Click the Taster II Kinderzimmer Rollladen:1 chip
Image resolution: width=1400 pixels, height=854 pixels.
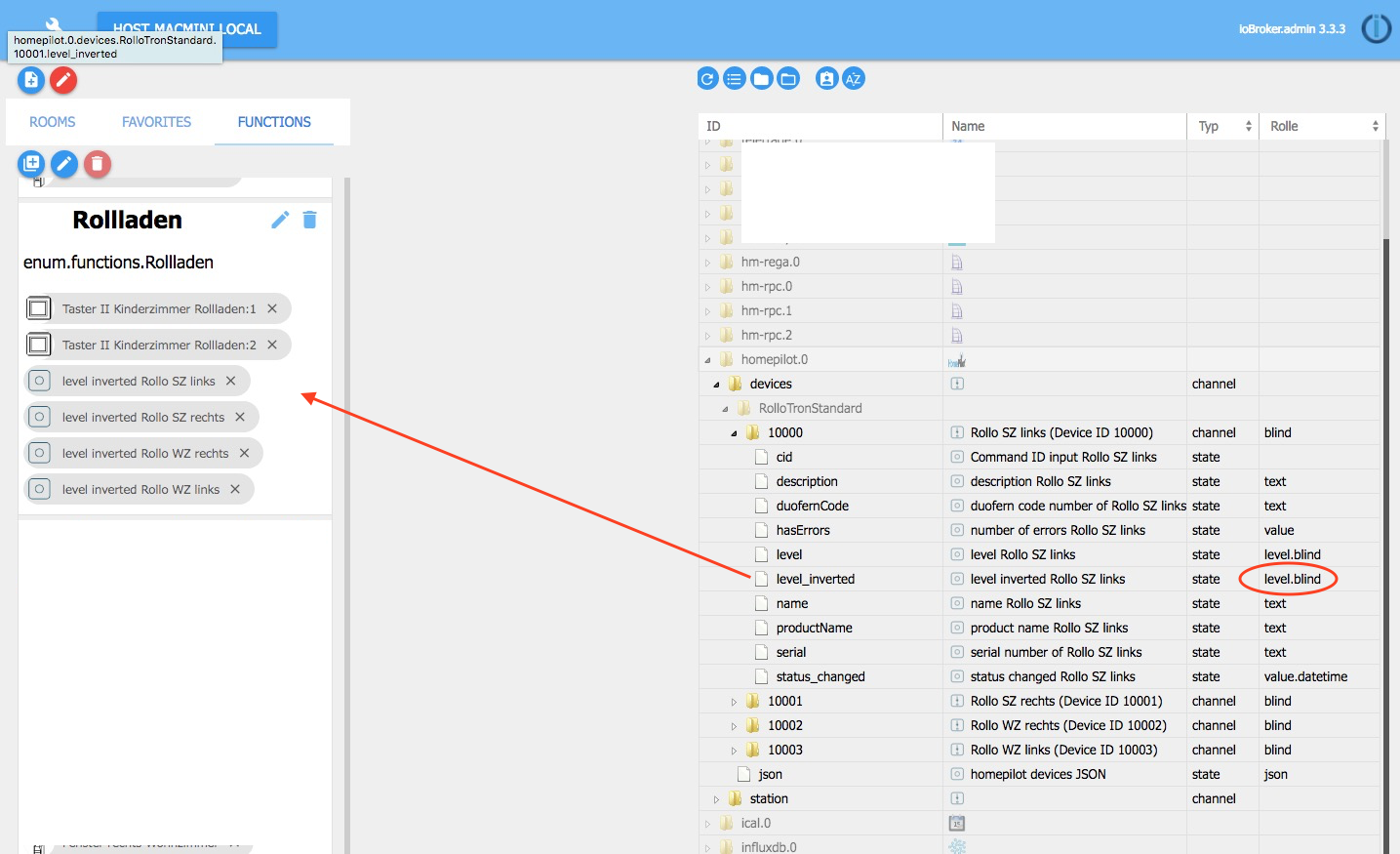coord(158,308)
